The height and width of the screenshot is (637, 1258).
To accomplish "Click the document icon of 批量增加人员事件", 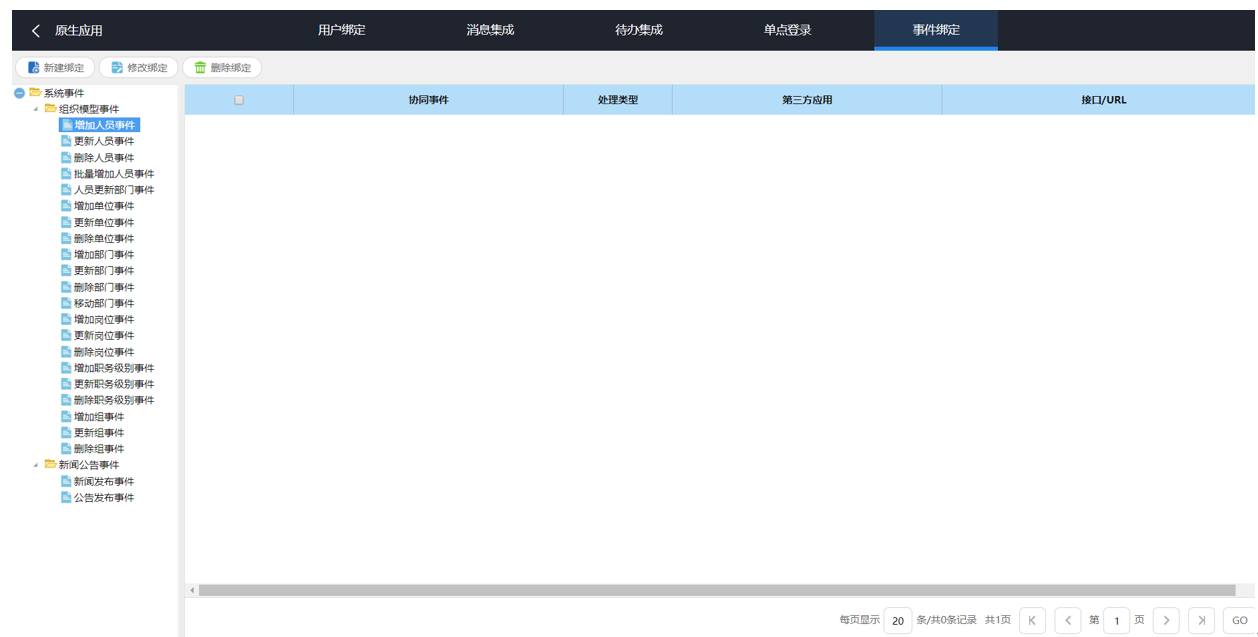I will pyautogui.click(x=66, y=174).
